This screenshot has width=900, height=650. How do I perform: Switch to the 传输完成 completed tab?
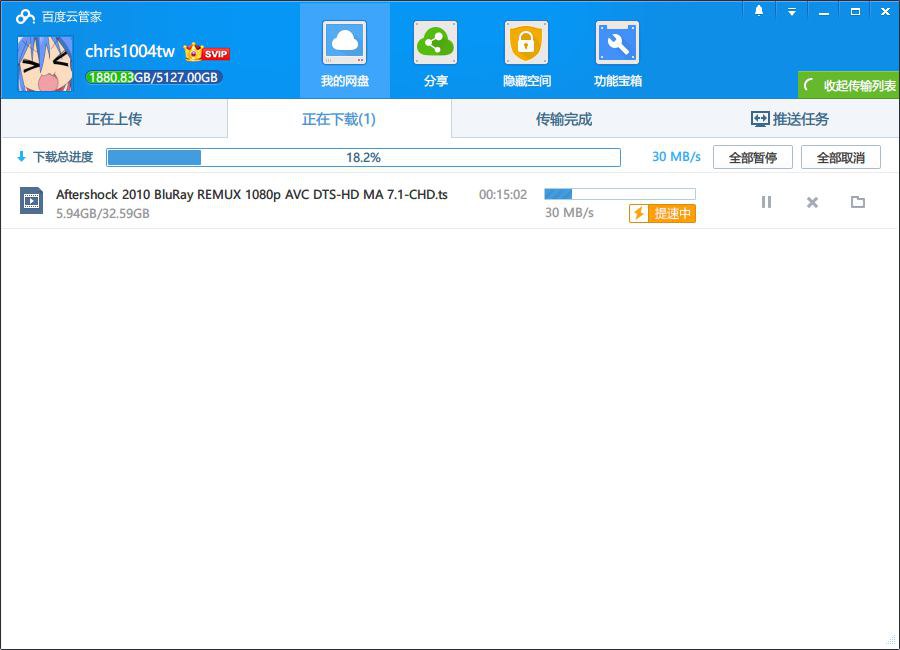(563, 119)
